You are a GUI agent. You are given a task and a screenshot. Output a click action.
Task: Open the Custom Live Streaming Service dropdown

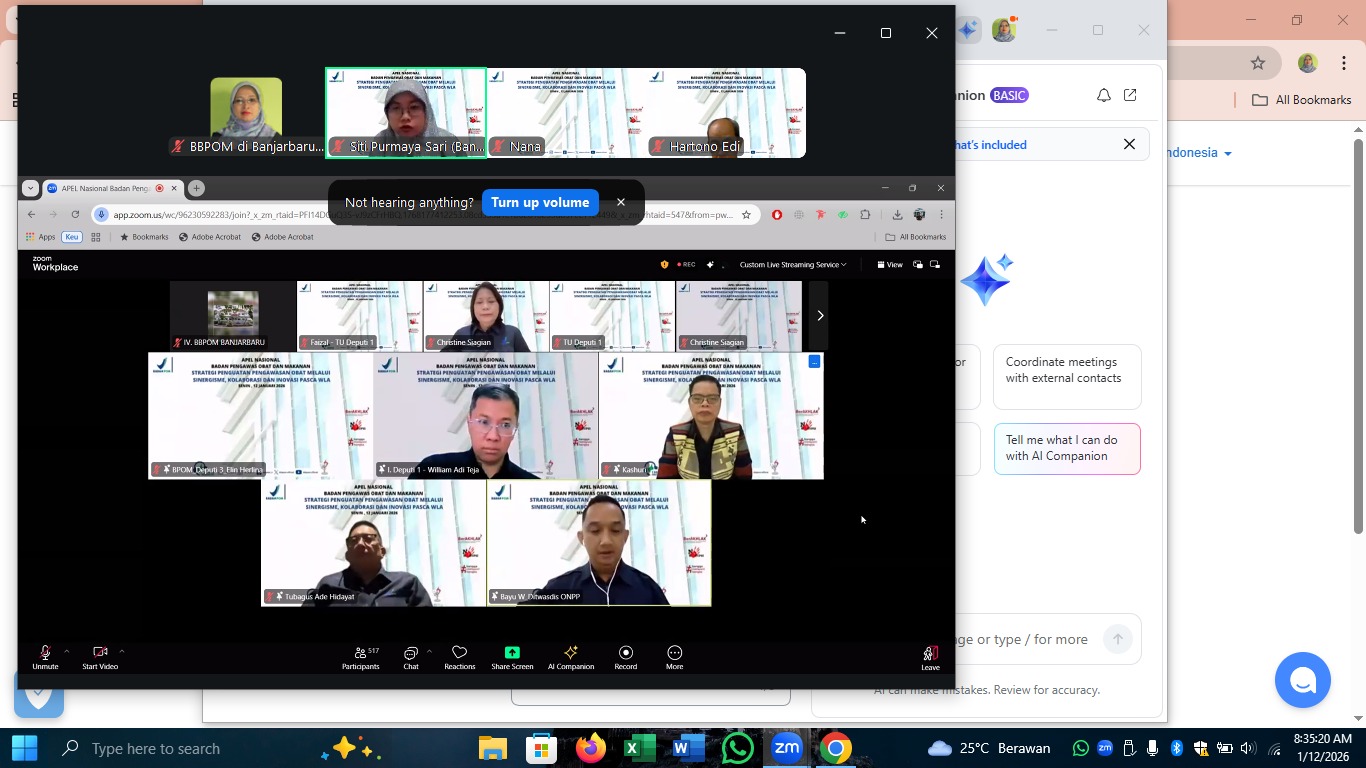[x=793, y=265]
